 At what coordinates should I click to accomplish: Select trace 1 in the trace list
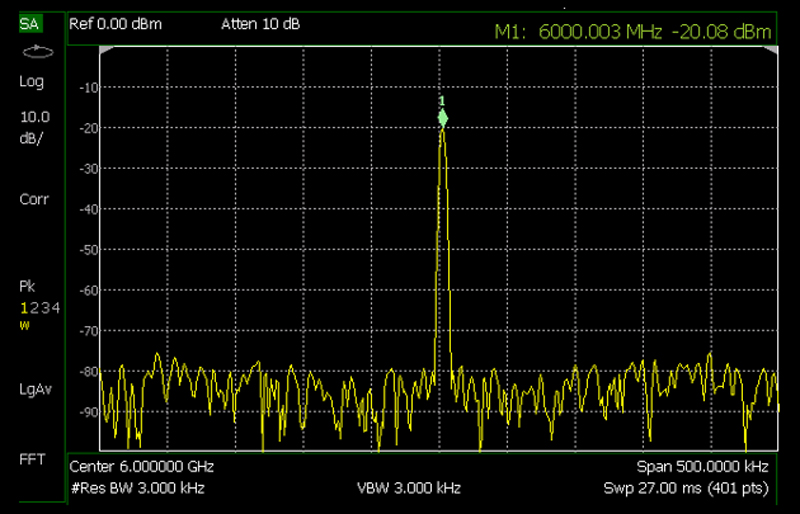[23, 308]
